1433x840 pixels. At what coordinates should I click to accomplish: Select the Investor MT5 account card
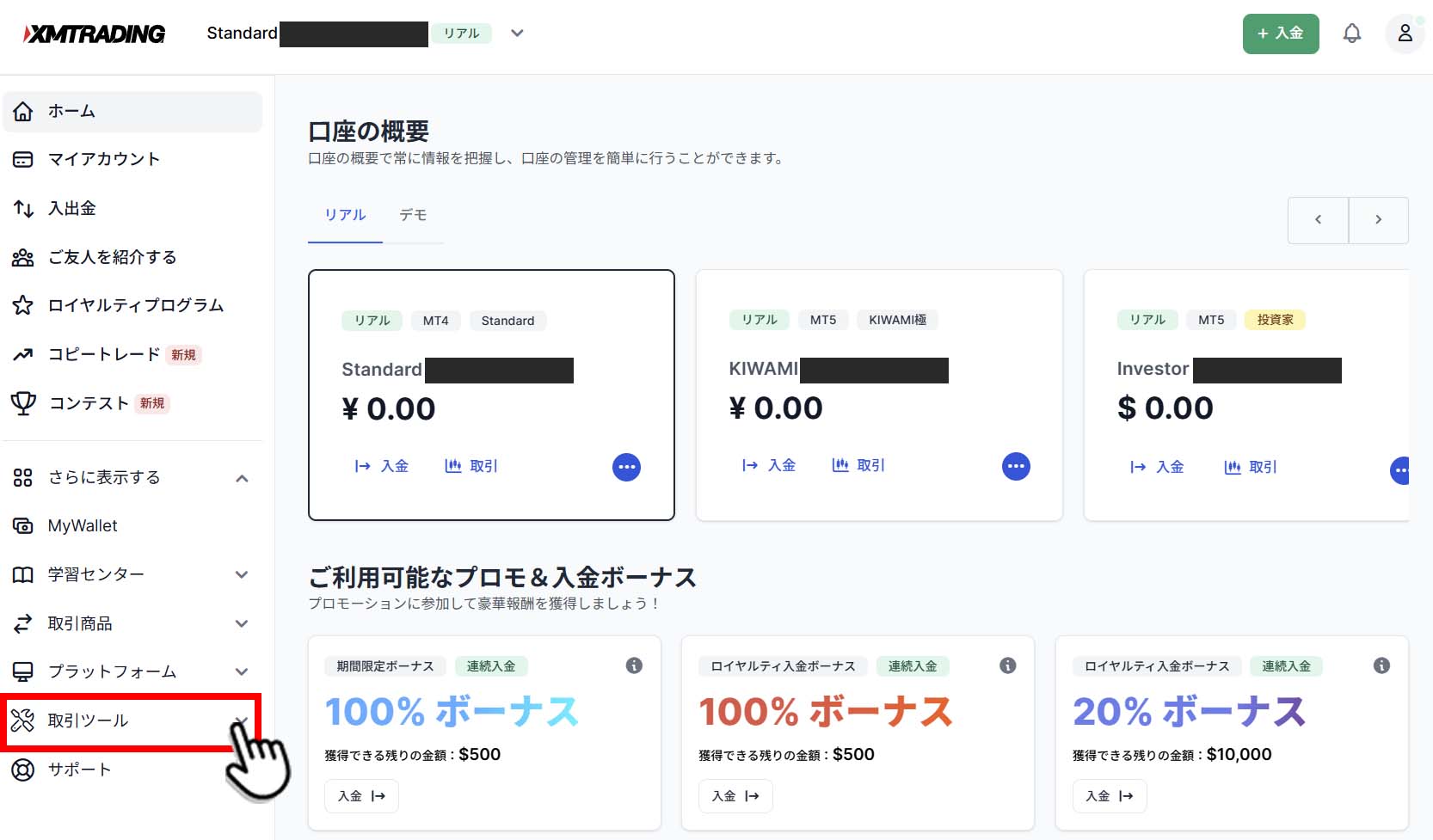tap(1246, 395)
